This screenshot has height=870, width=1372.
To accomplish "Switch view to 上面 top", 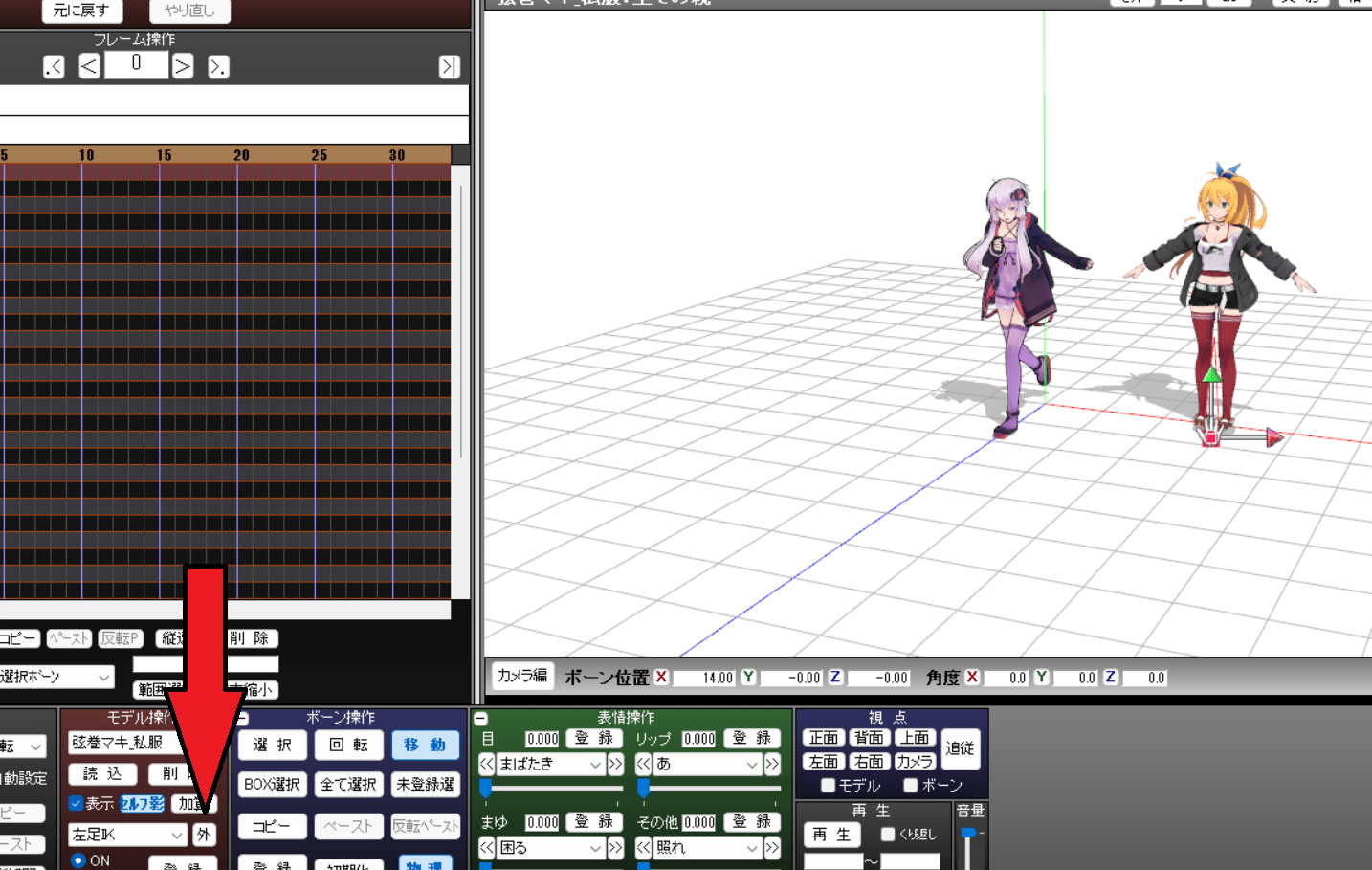I will pyautogui.click(x=915, y=737).
